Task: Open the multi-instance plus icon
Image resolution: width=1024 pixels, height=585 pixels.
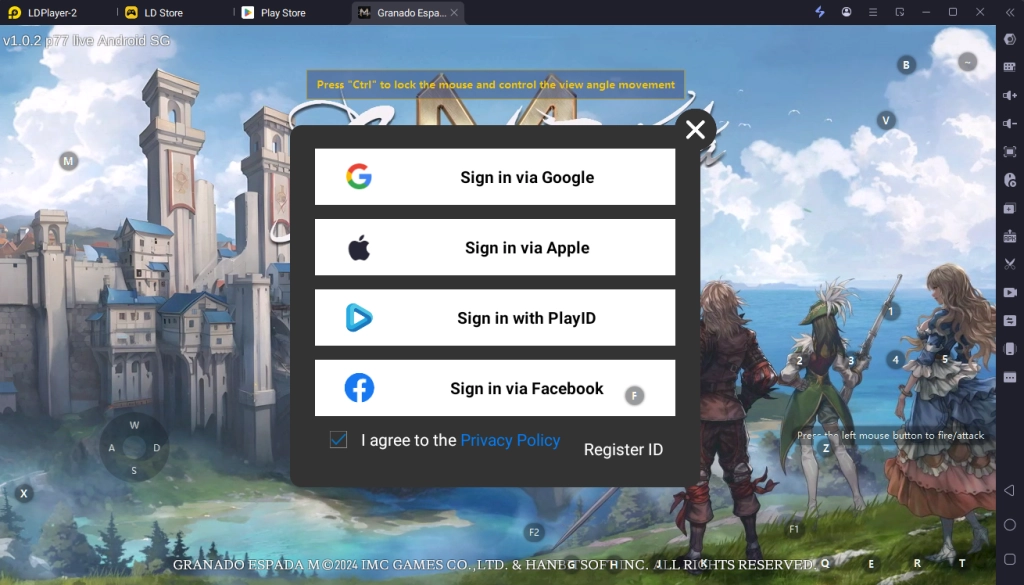Action: click(1010, 208)
